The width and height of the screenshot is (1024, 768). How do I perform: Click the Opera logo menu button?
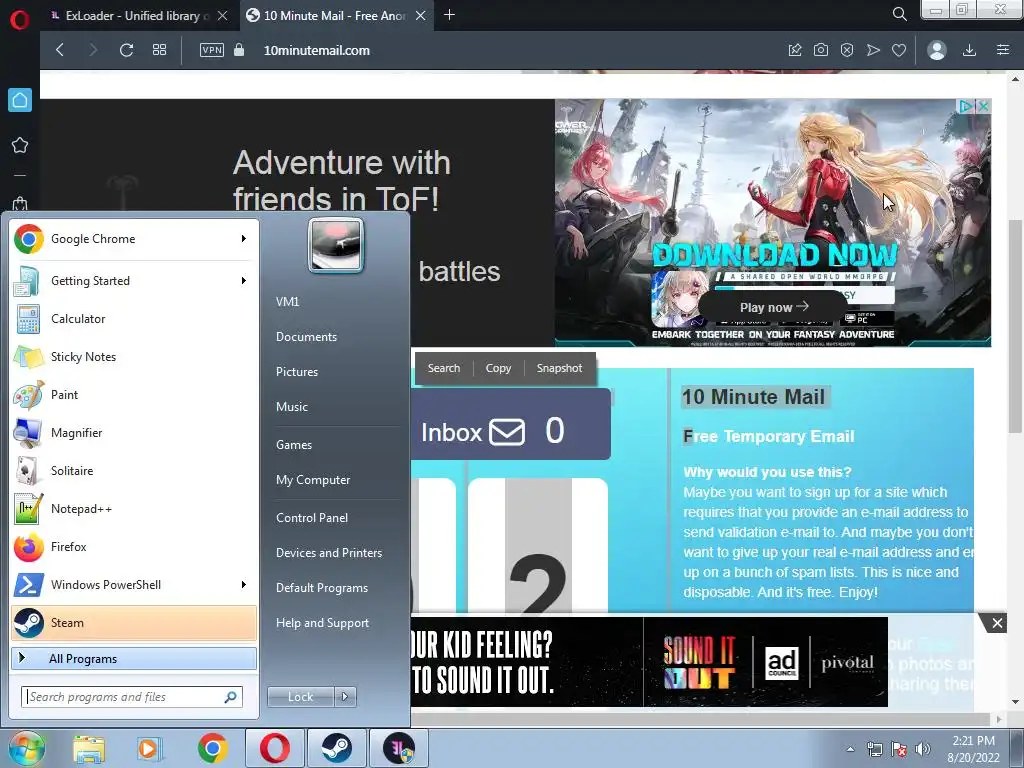(x=20, y=20)
